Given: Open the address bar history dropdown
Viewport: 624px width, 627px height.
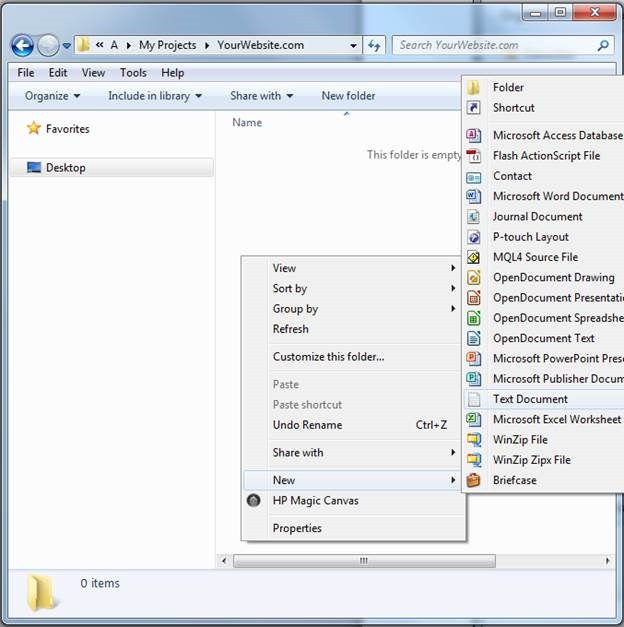Looking at the screenshot, I should tap(353, 46).
